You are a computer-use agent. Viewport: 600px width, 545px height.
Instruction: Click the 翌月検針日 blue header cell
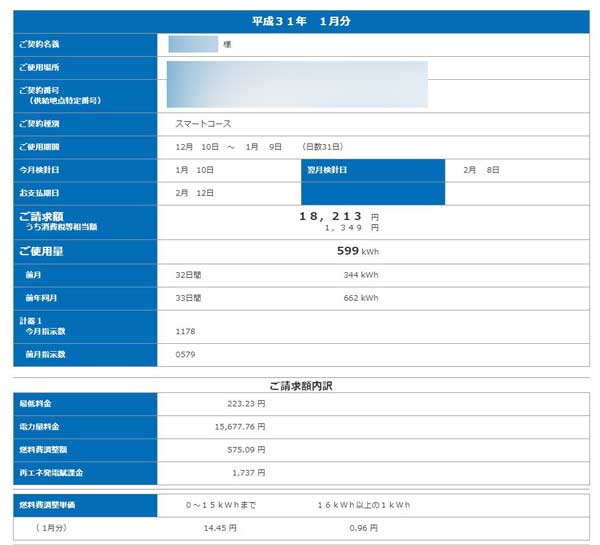pos(372,170)
